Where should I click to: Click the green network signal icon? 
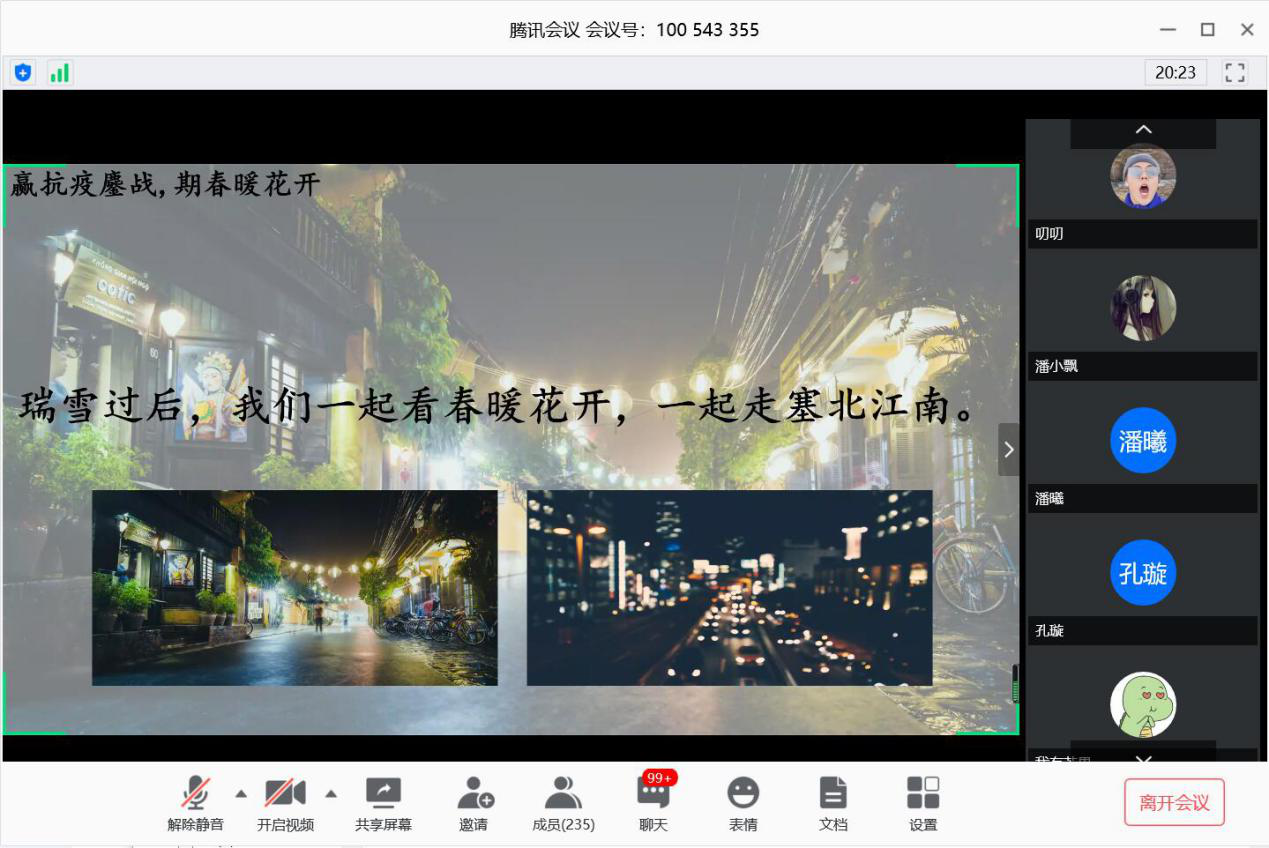pos(60,73)
